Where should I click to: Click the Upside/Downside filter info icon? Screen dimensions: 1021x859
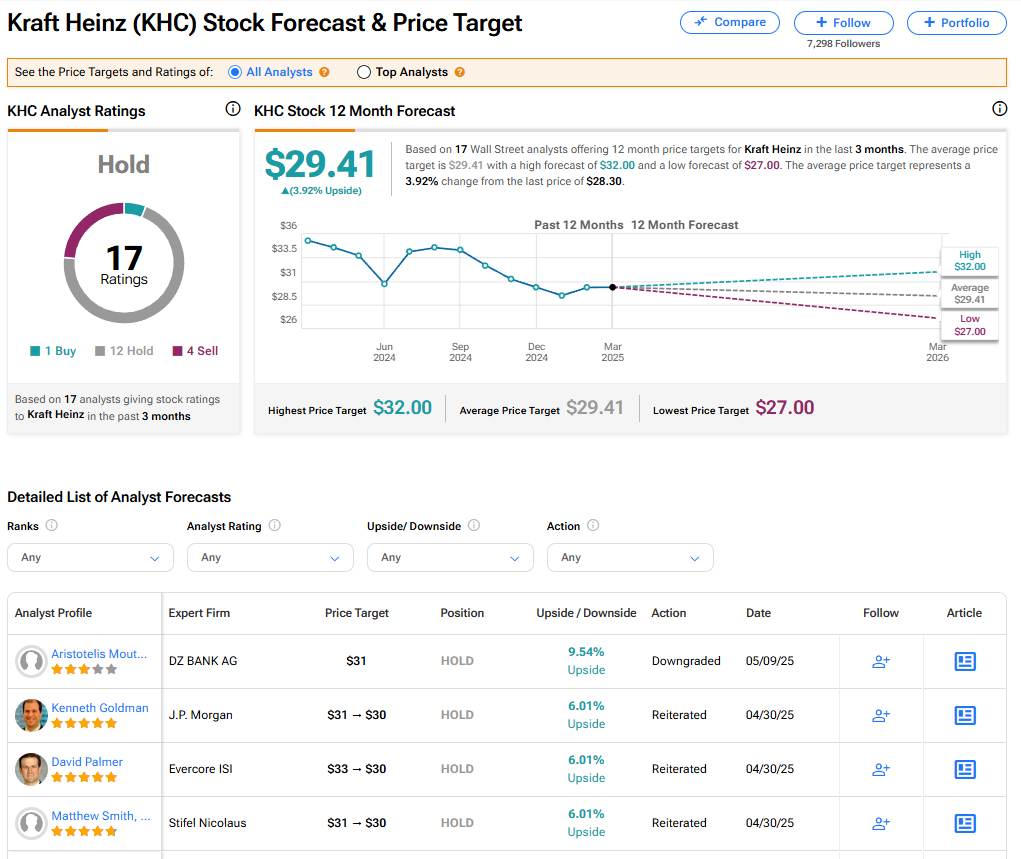click(x=474, y=525)
